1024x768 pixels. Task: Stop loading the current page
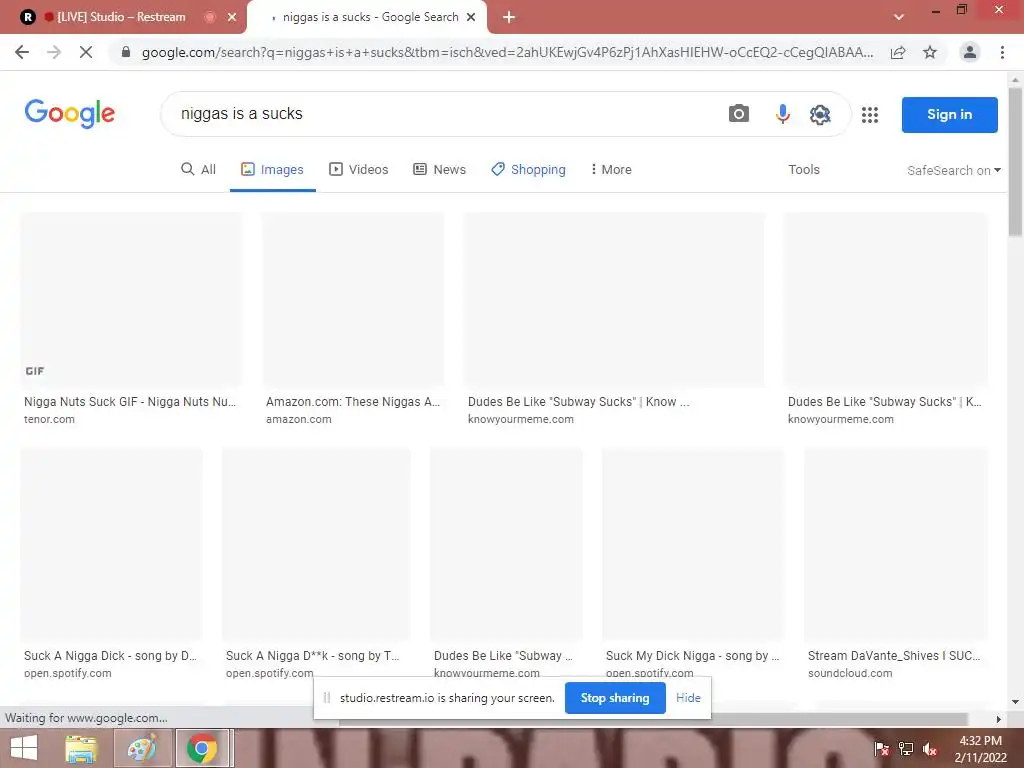pos(86,52)
